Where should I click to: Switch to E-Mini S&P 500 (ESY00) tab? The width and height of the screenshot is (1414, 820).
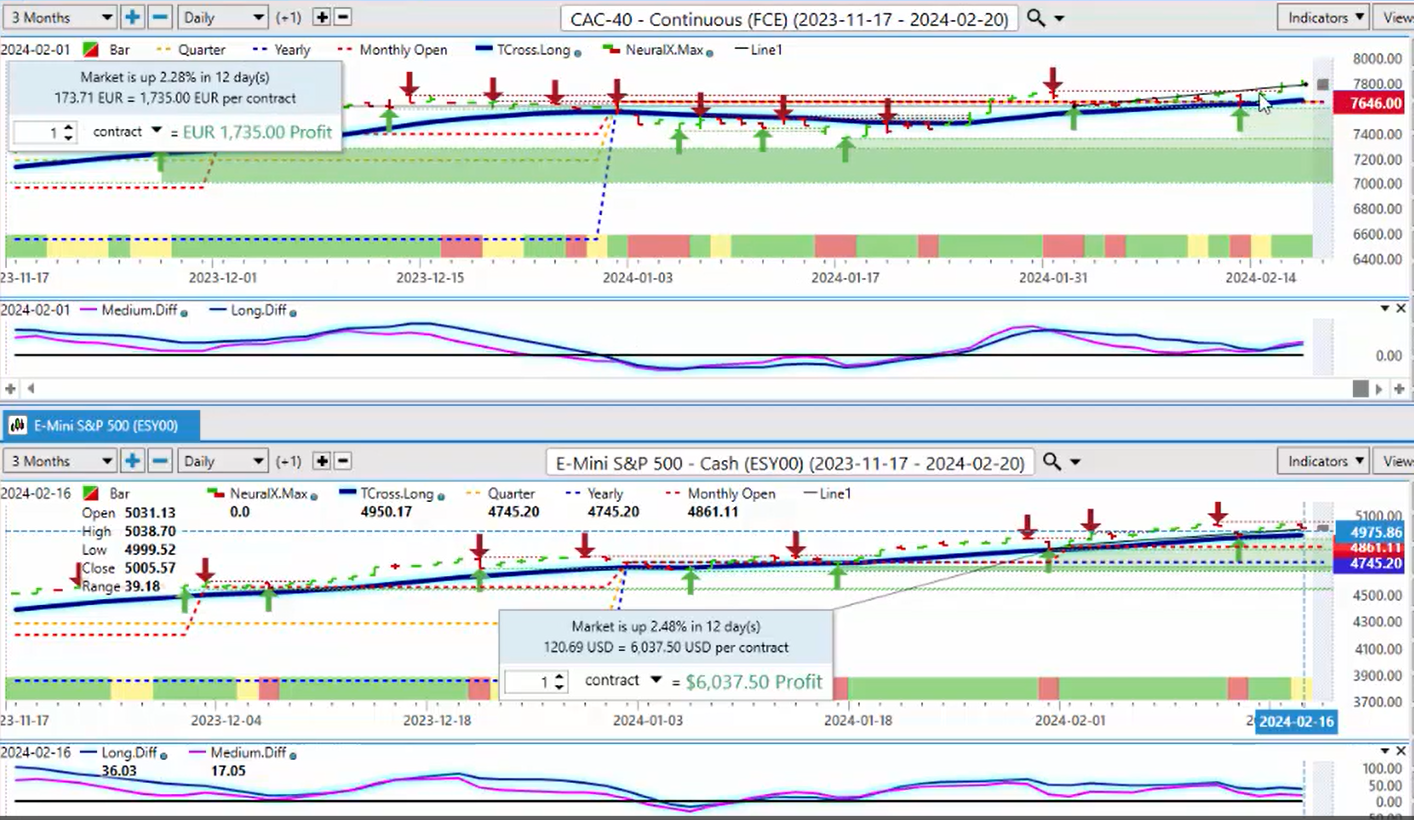(x=101, y=426)
